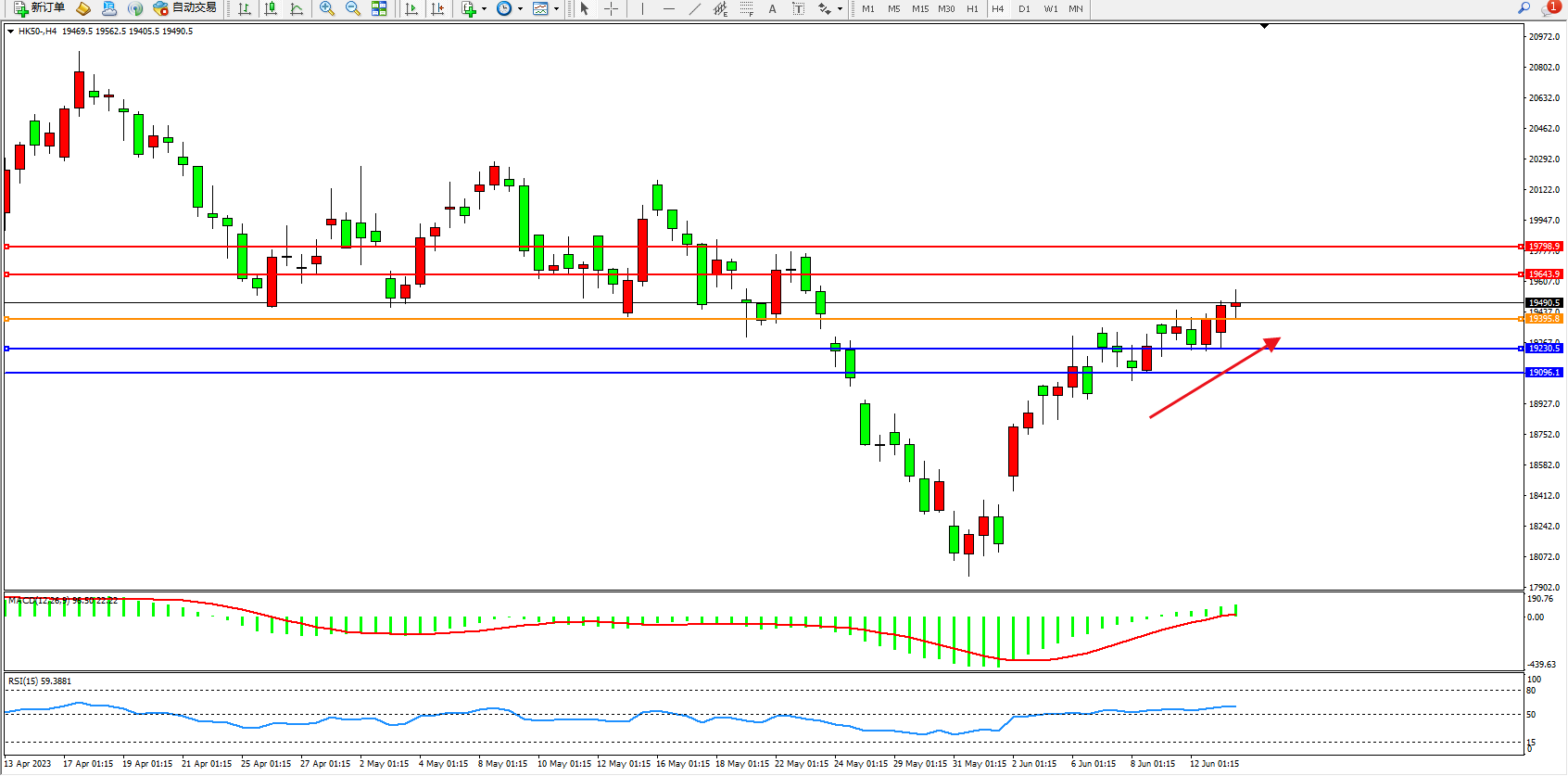Switch chart to candlestick mode

point(271,8)
